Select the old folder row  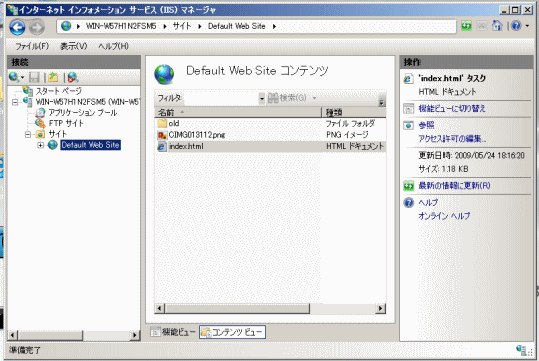click(x=271, y=123)
